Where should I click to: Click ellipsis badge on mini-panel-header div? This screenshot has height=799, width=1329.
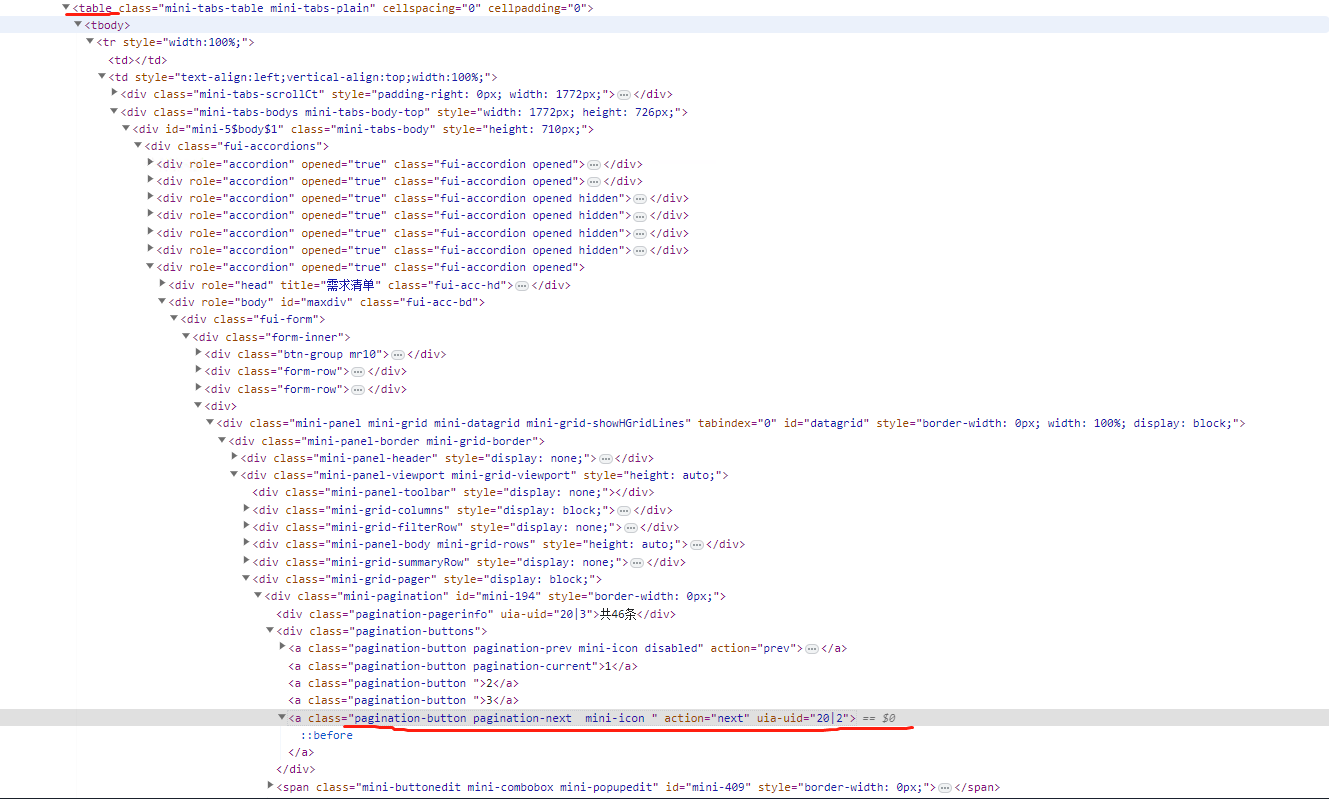[605, 458]
